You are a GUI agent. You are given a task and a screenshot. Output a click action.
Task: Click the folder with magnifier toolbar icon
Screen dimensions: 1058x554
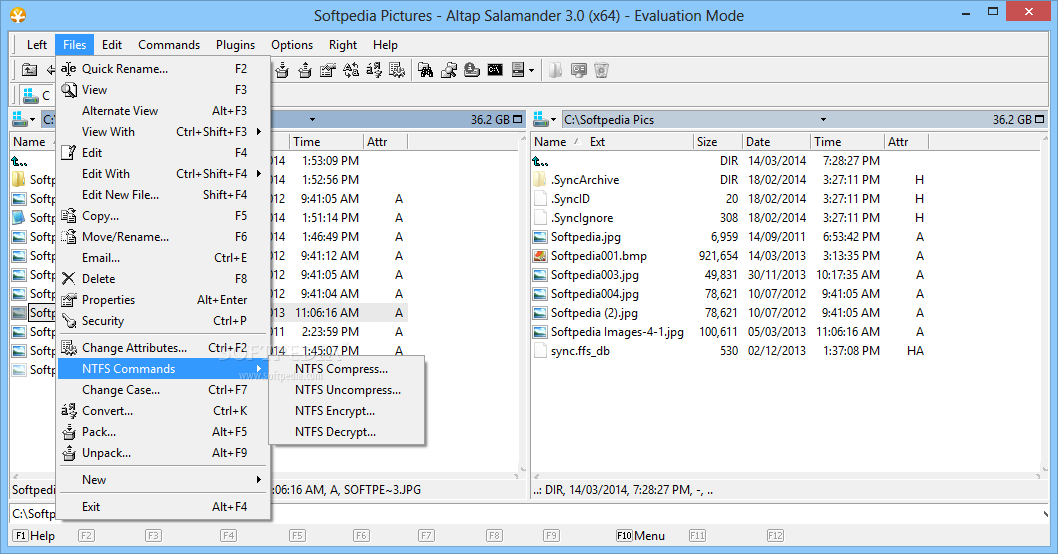tap(449, 70)
